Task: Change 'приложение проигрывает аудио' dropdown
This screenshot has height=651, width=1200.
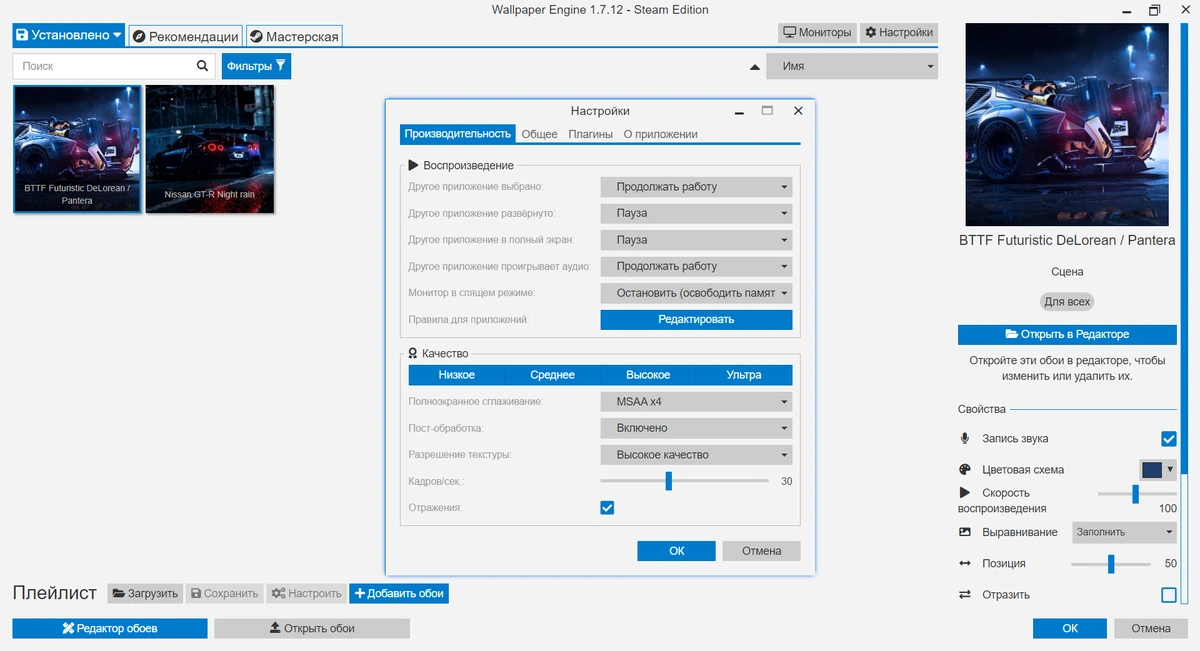Action: tap(696, 267)
